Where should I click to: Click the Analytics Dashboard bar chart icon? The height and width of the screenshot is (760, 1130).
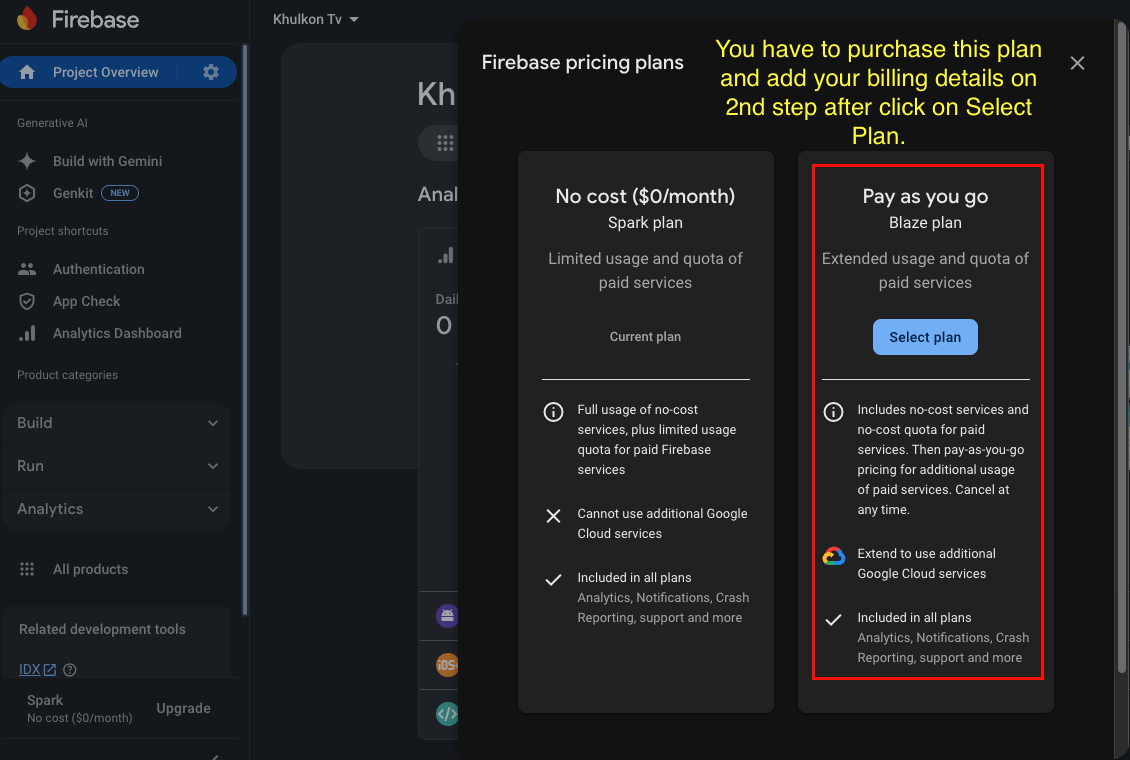27,333
